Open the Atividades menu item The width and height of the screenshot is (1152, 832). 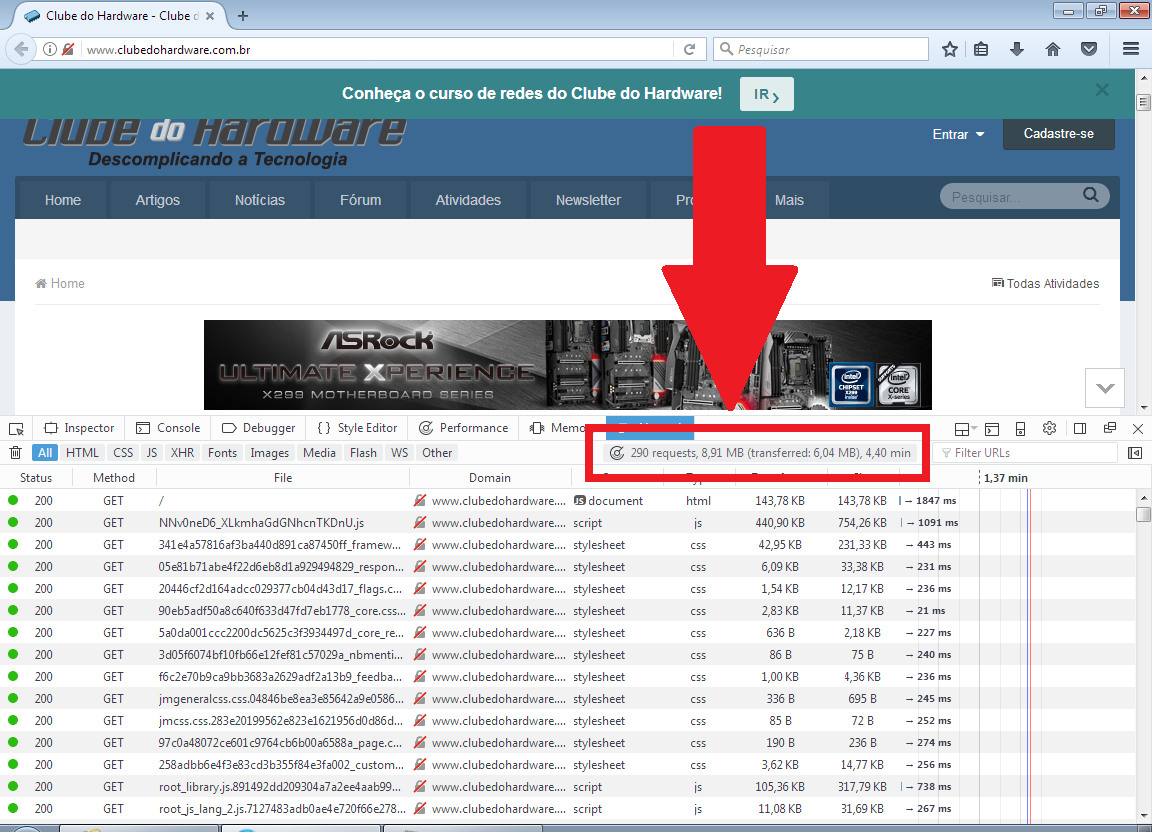468,200
